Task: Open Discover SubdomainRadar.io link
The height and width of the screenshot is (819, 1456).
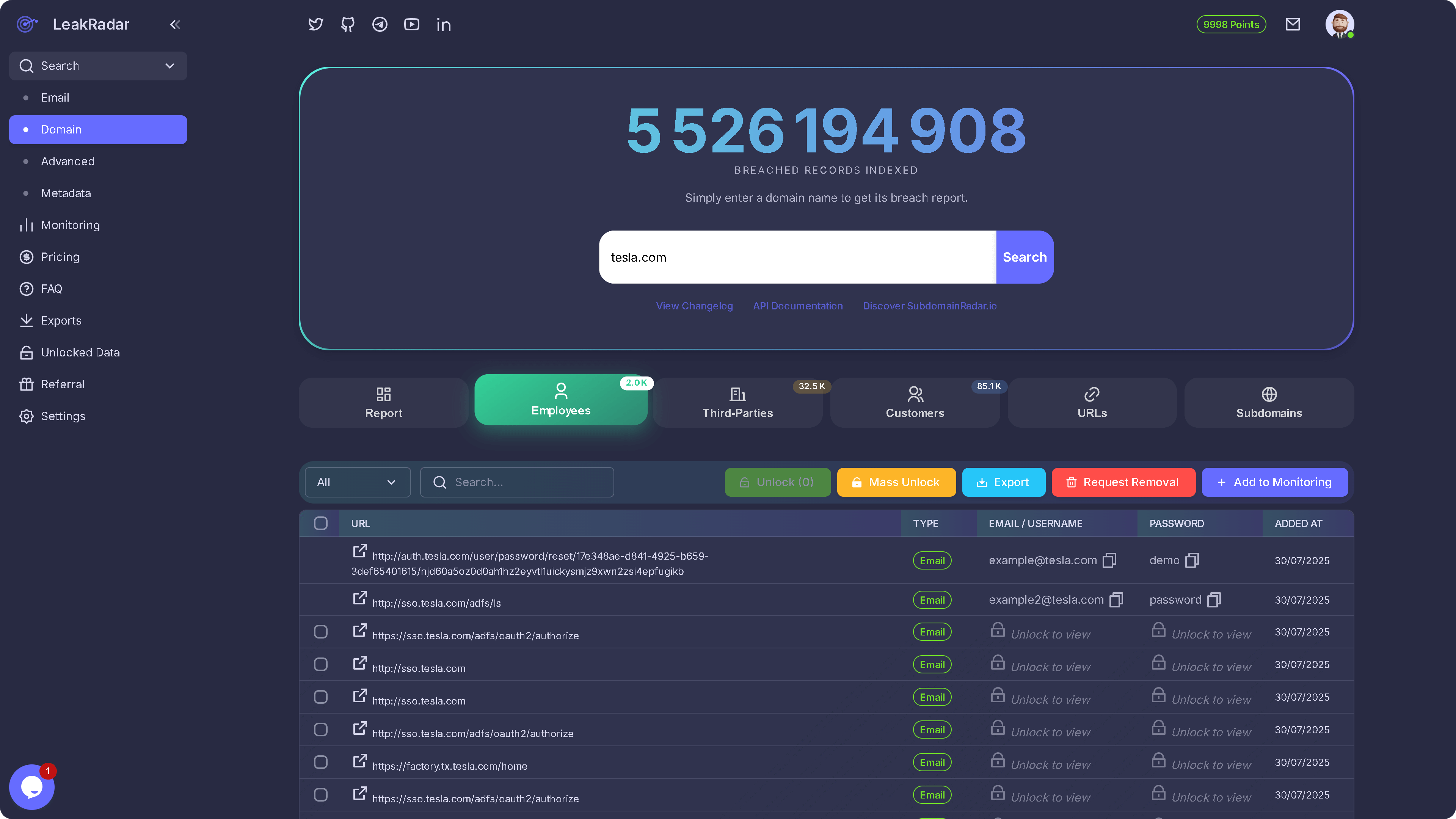Action: click(930, 306)
